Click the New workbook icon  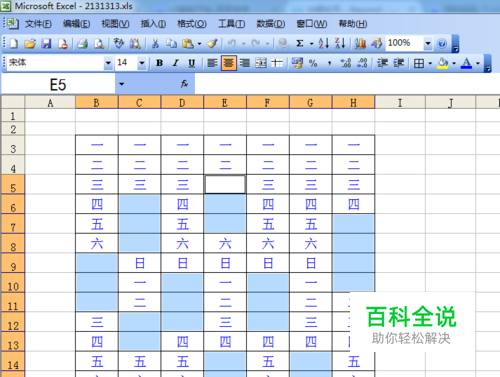14,43
